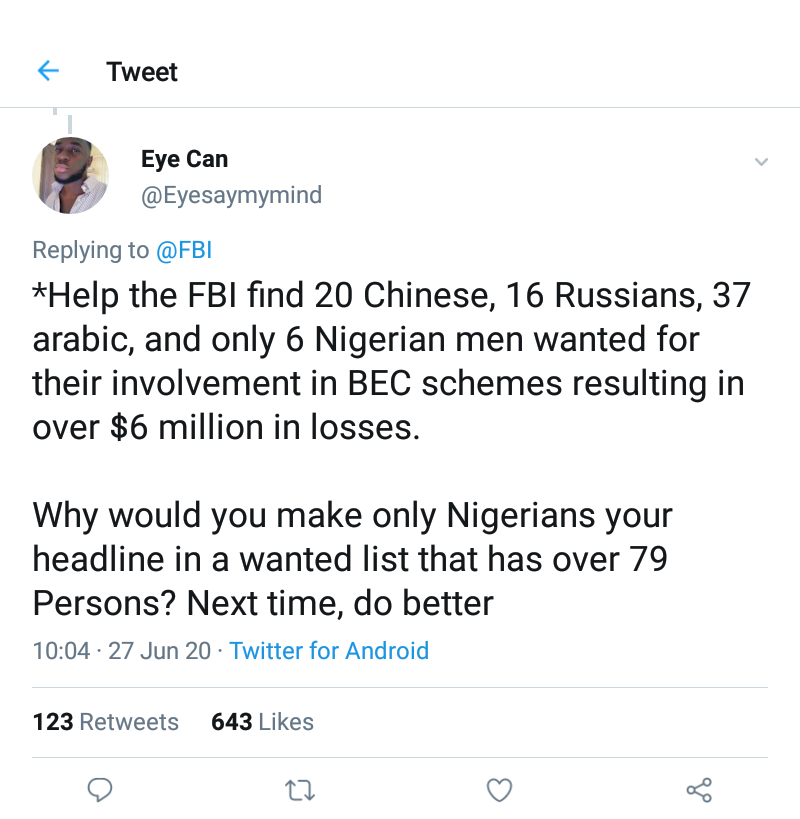The height and width of the screenshot is (819, 800).
Task: Click the Twitter for Android link
Action: (329, 651)
